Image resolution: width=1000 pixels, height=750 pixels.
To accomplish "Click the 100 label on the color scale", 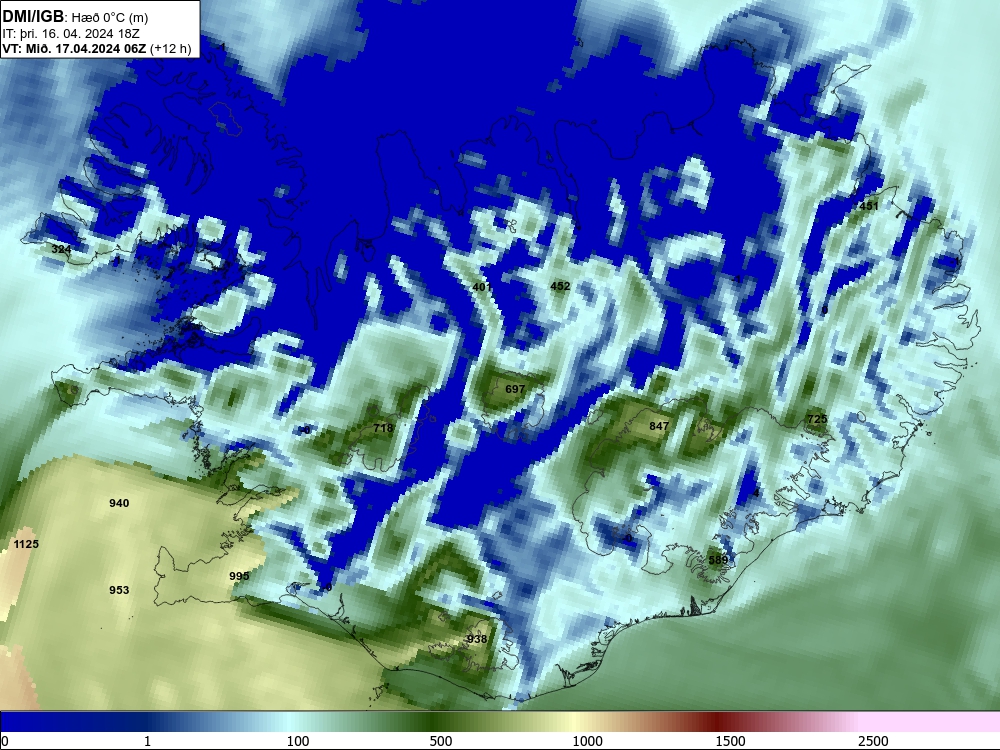I will point(298,741).
